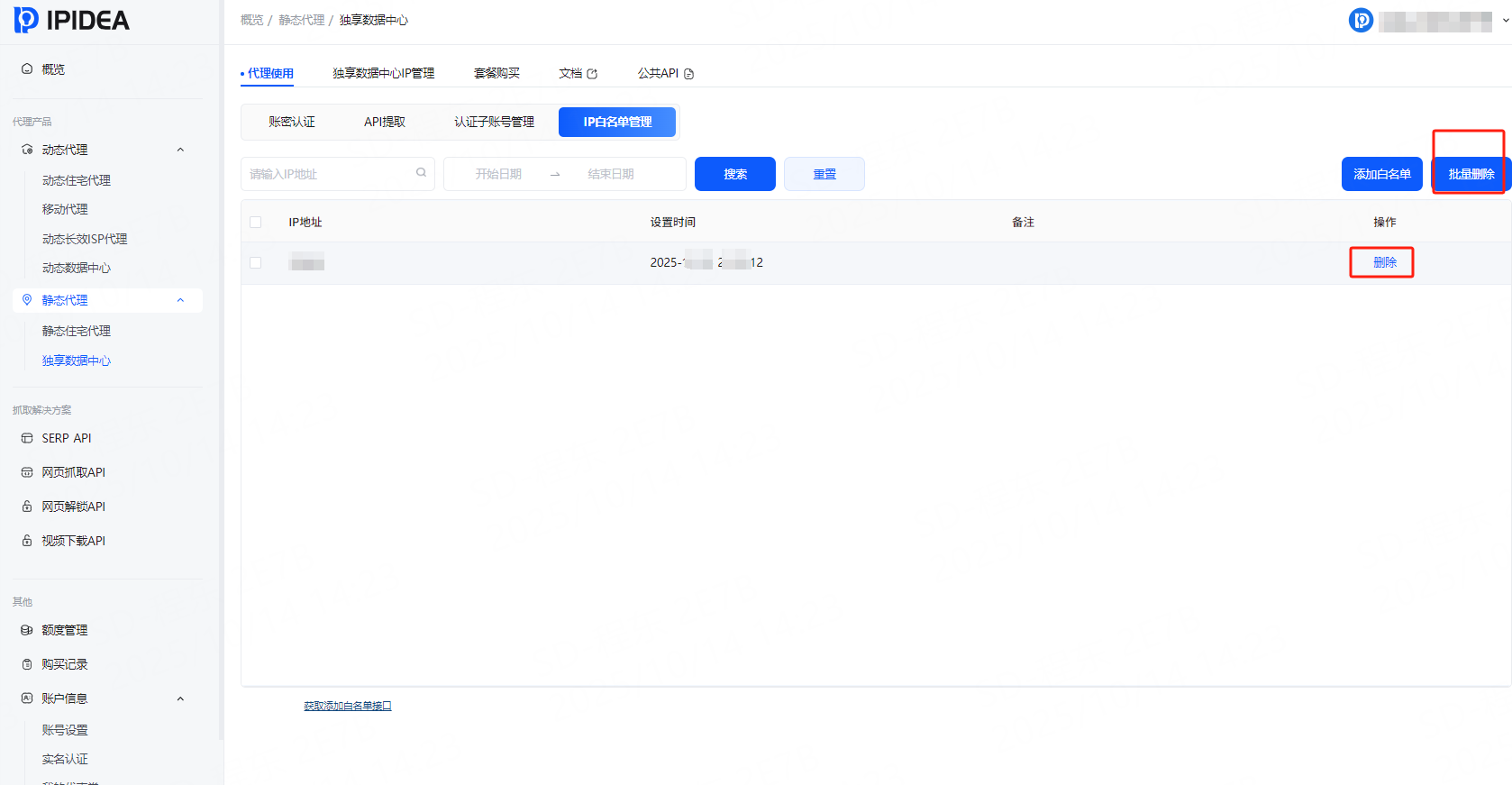Collapse the 动态代理 sidebar section

(180, 150)
